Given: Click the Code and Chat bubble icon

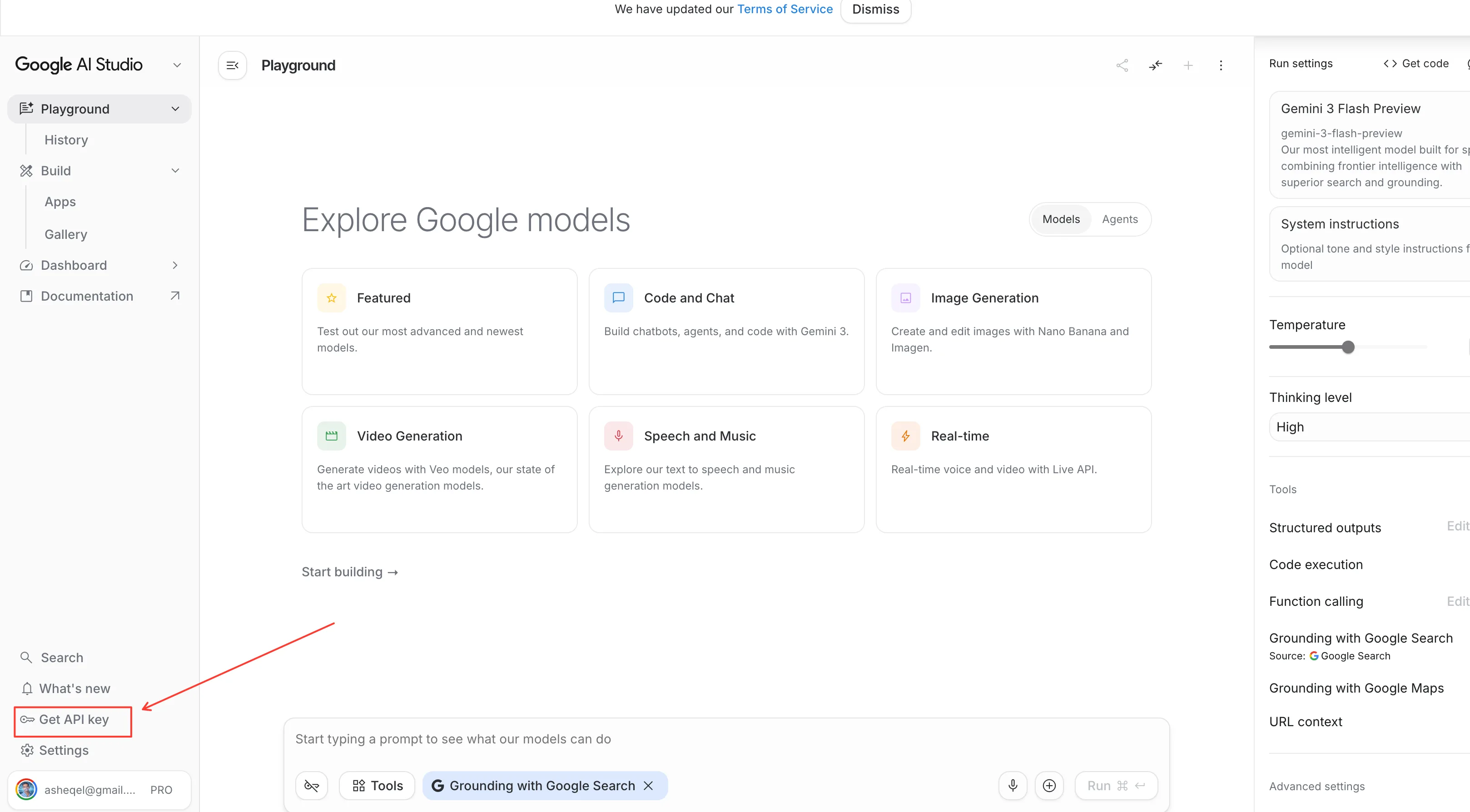Looking at the screenshot, I should pyautogui.click(x=619, y=298).
